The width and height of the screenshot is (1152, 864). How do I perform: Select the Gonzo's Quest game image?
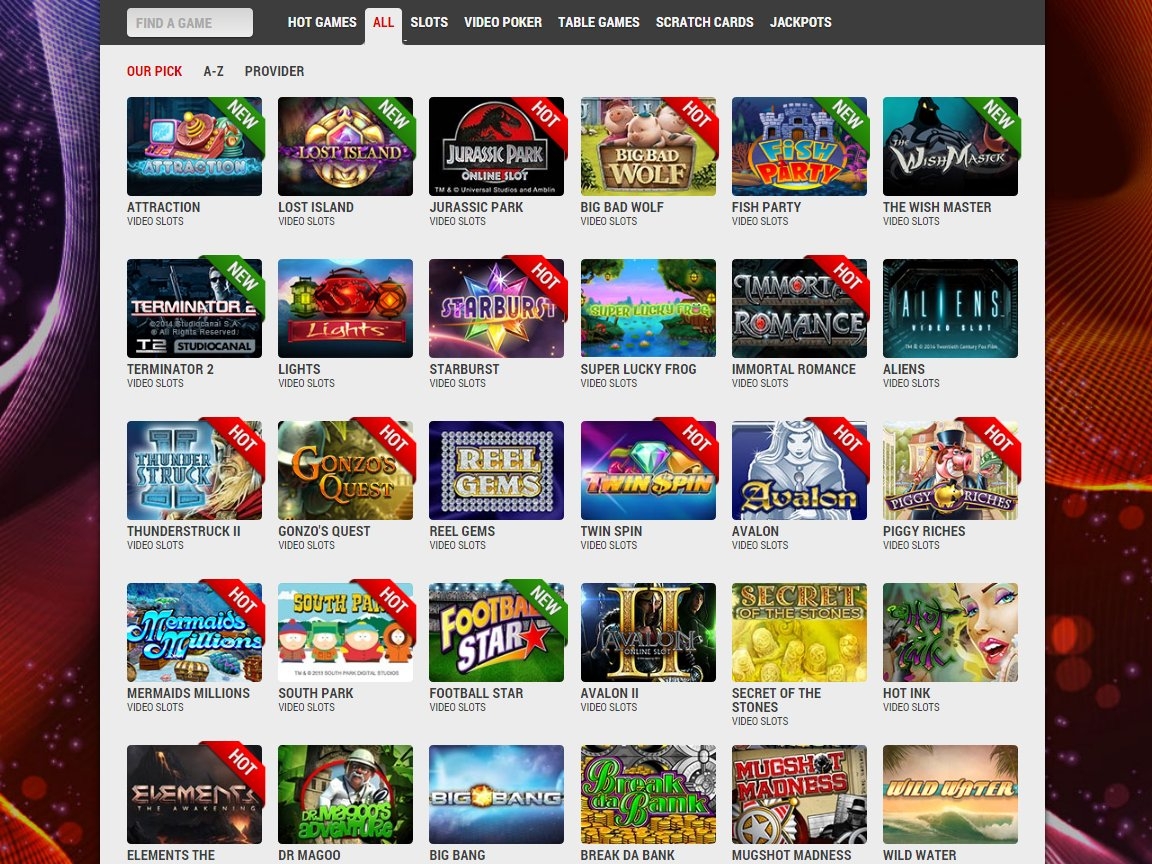click(345, 470)
